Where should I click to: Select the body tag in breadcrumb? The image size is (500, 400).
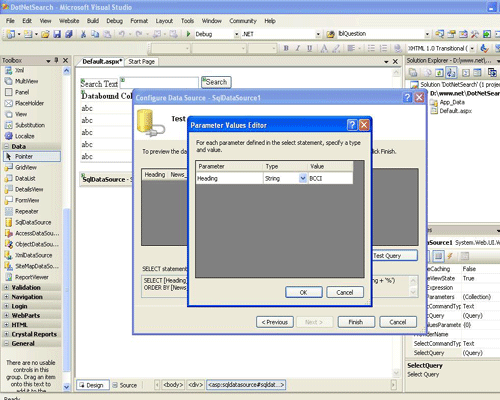pyautogui.click(x=173, y=385)
